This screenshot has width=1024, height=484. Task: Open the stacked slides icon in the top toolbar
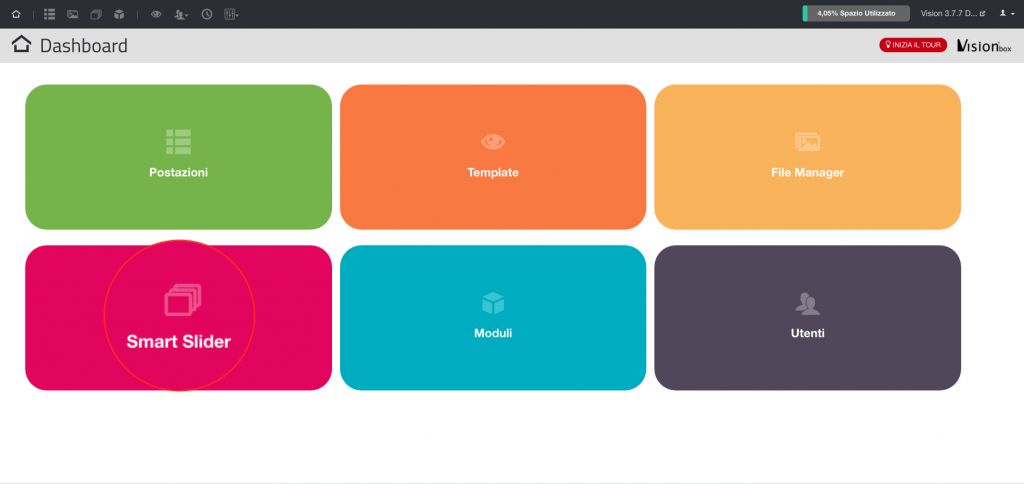96,14
